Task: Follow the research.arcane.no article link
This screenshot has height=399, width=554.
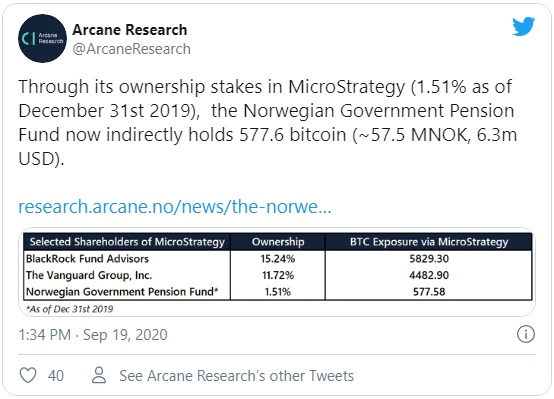Action: point(175,206)
